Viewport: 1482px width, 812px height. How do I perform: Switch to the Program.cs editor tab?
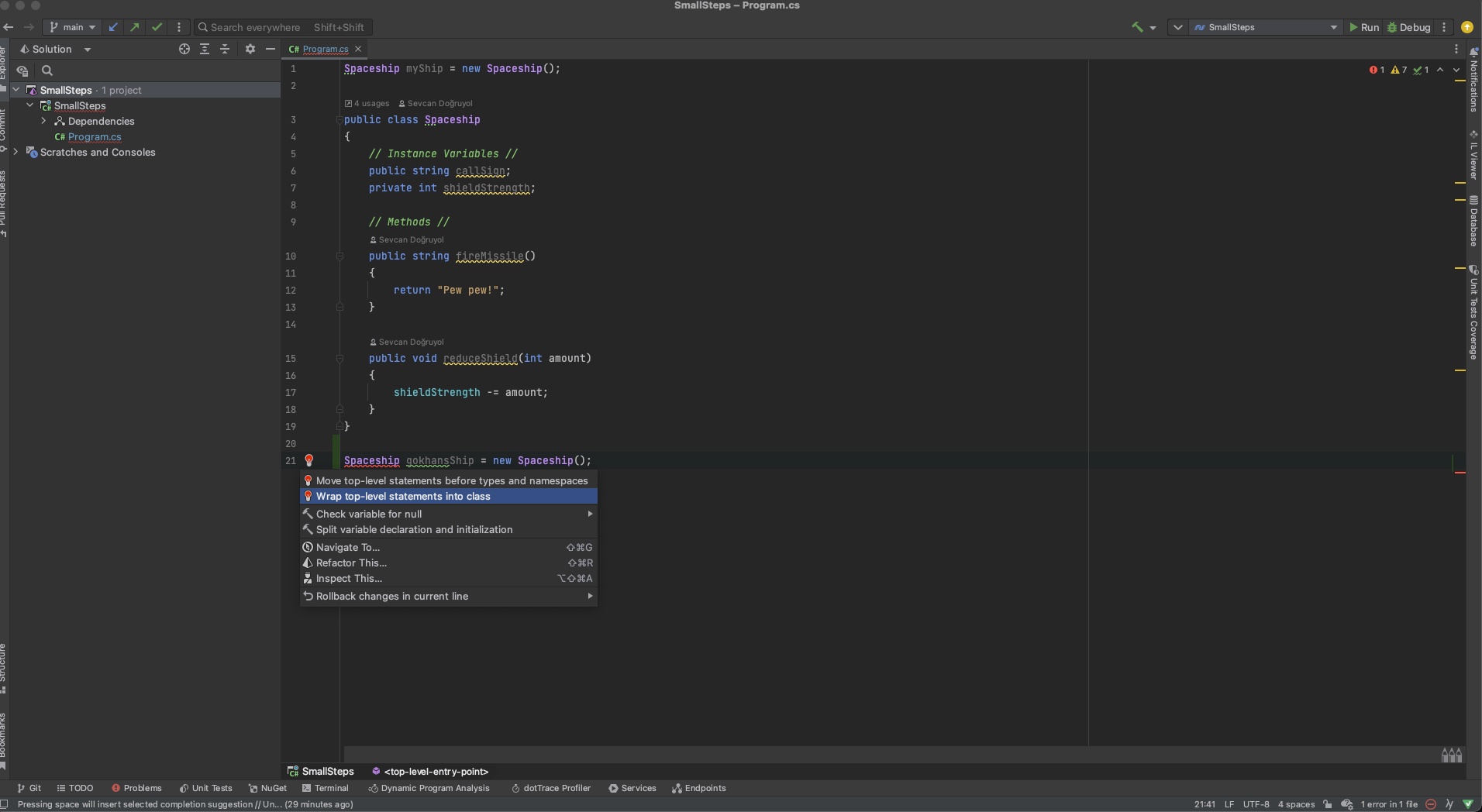coord(325,49)
